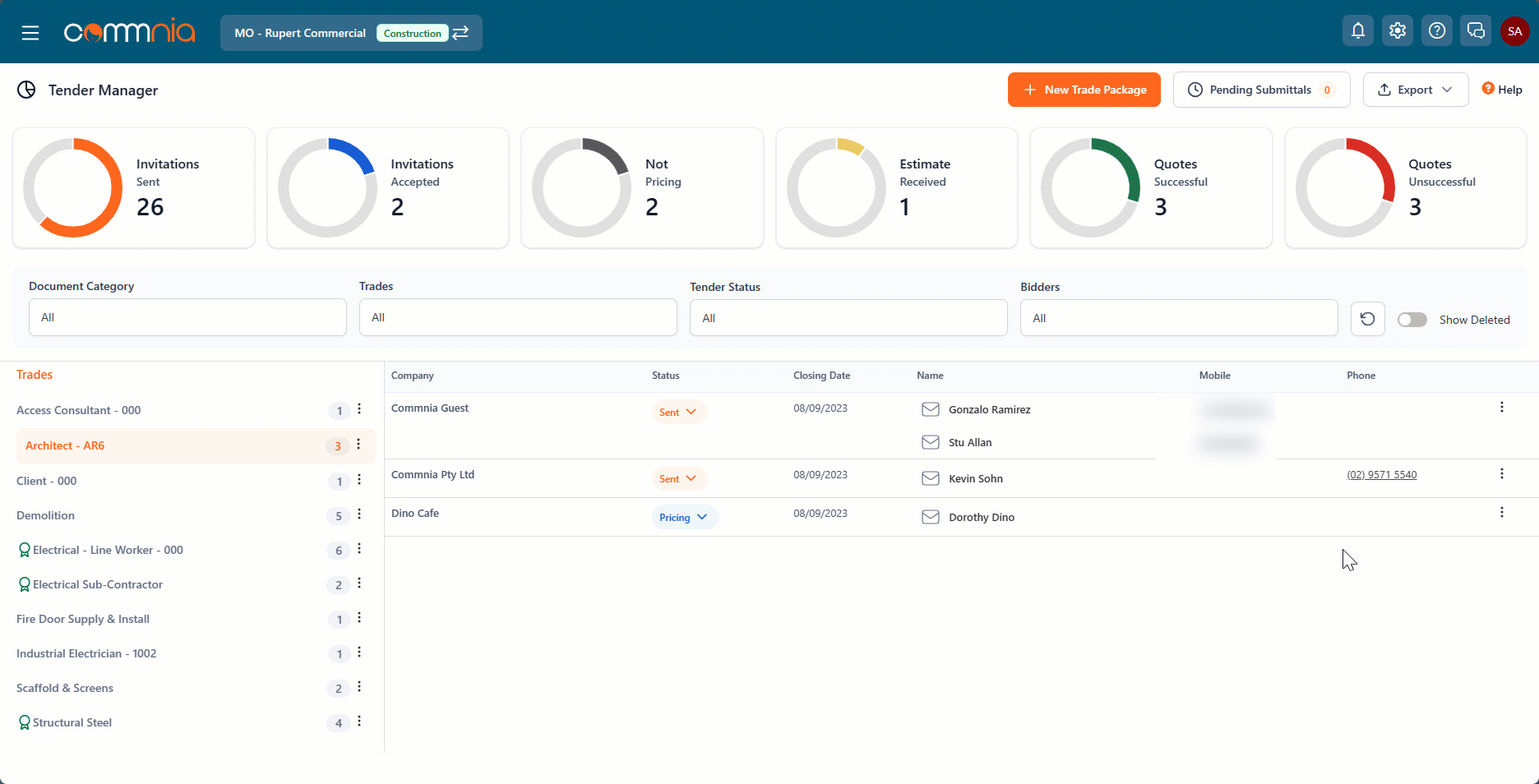
Task: Reset filters with the refresh icon
Action: [x=1368, y=319]
